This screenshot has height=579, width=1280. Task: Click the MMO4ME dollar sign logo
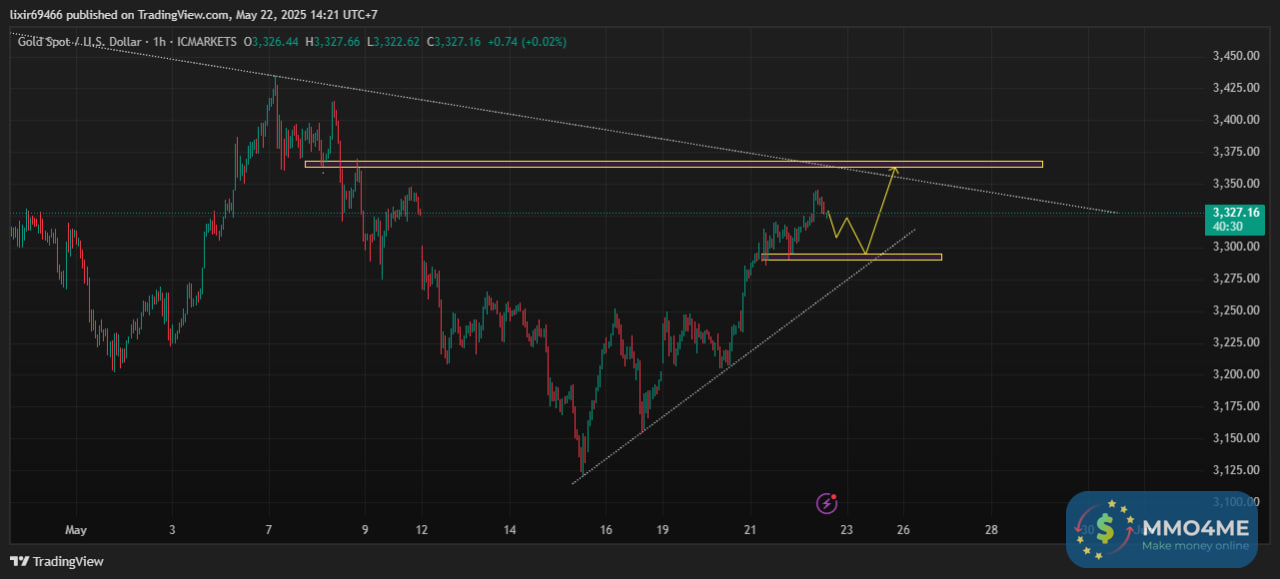[1104, 527]
